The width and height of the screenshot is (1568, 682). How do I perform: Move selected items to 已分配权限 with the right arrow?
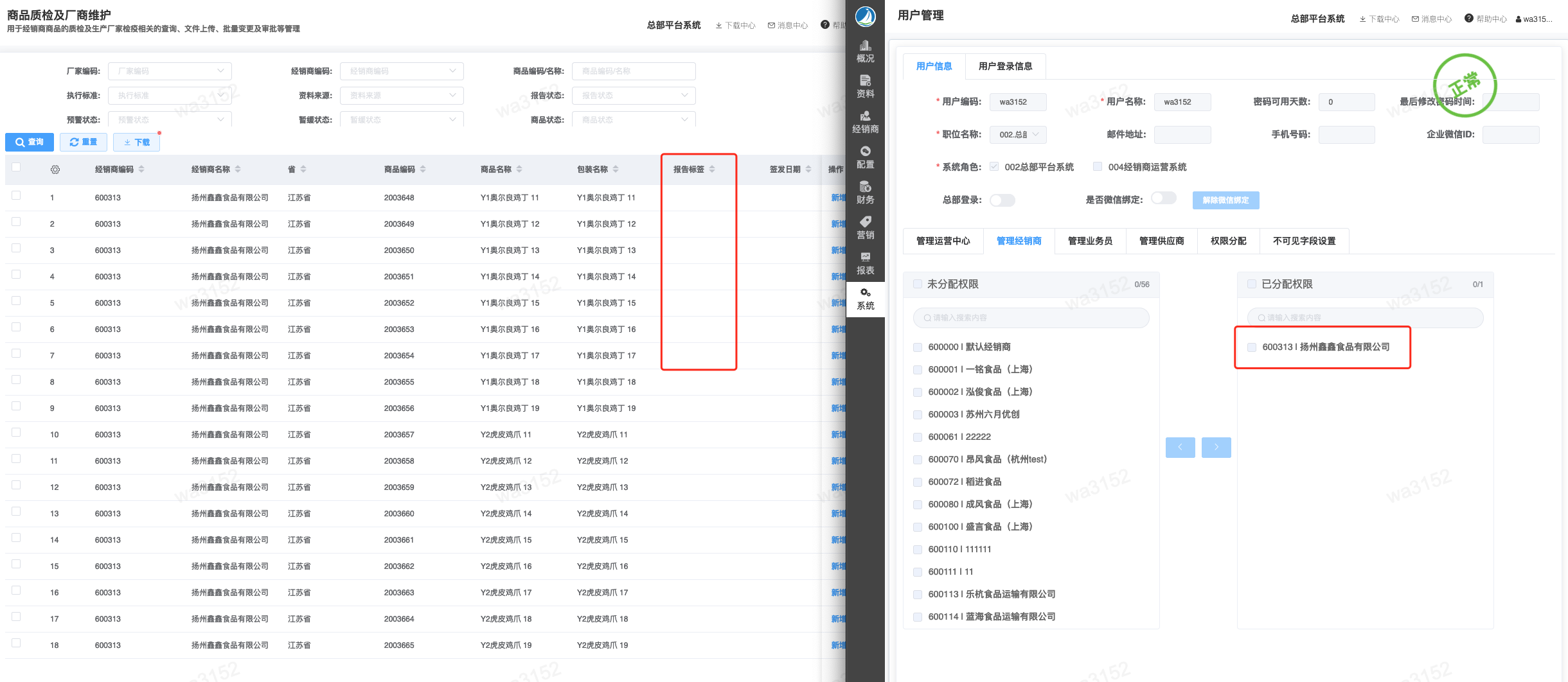click(x=1216, y=448)
